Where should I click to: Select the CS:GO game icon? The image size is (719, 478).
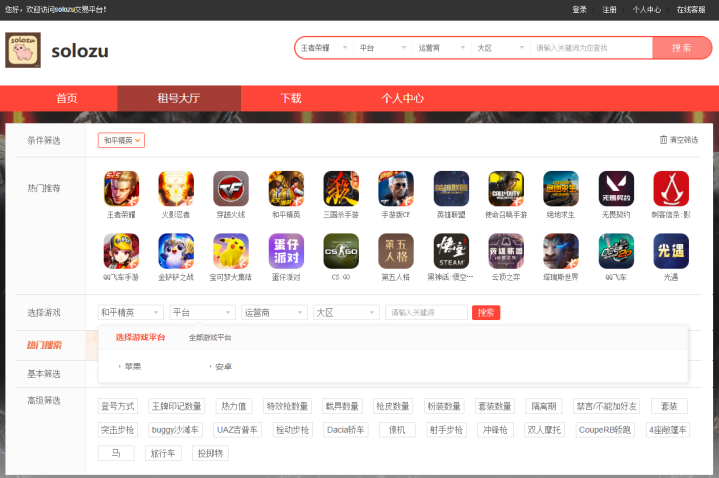341,251
